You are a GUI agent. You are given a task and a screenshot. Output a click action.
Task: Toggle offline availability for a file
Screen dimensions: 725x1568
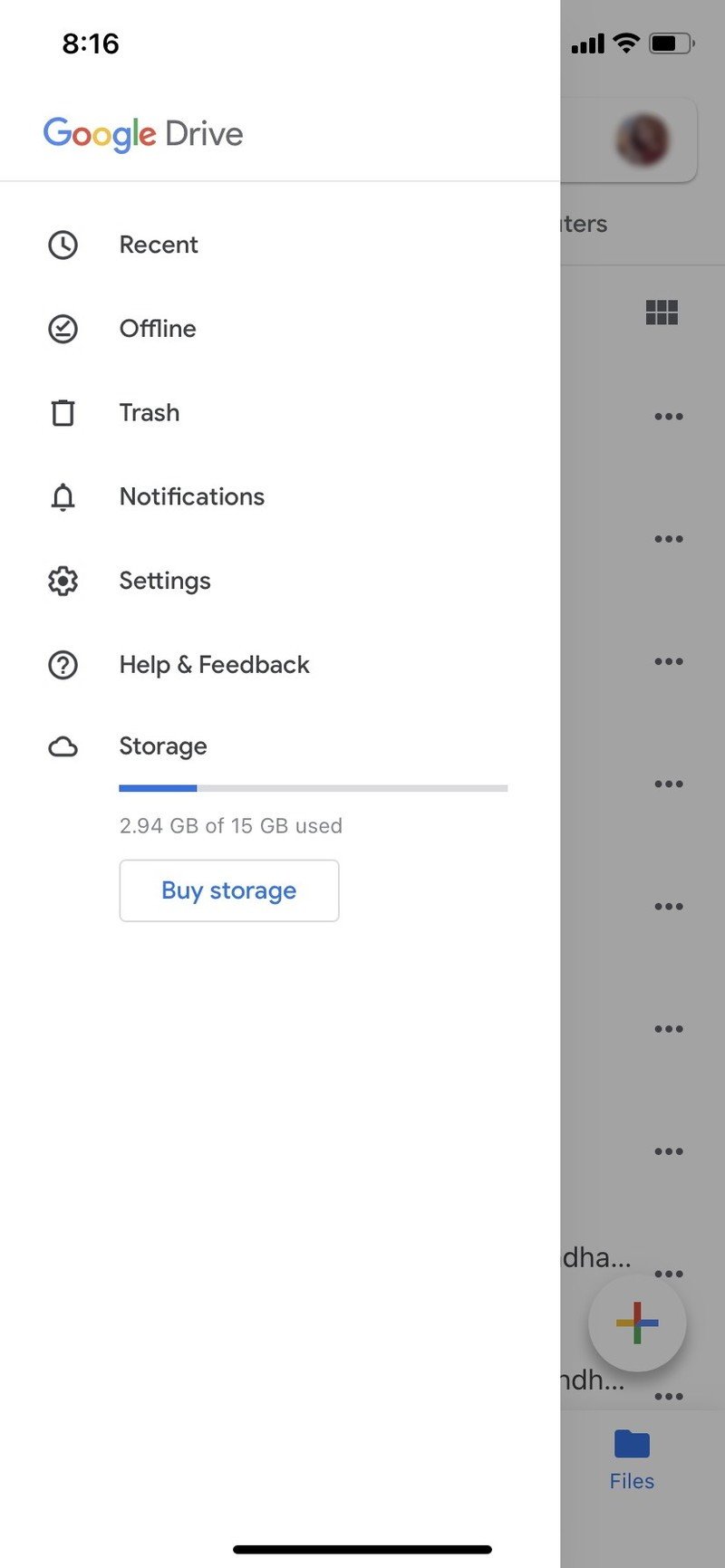(x=62, y=329)
